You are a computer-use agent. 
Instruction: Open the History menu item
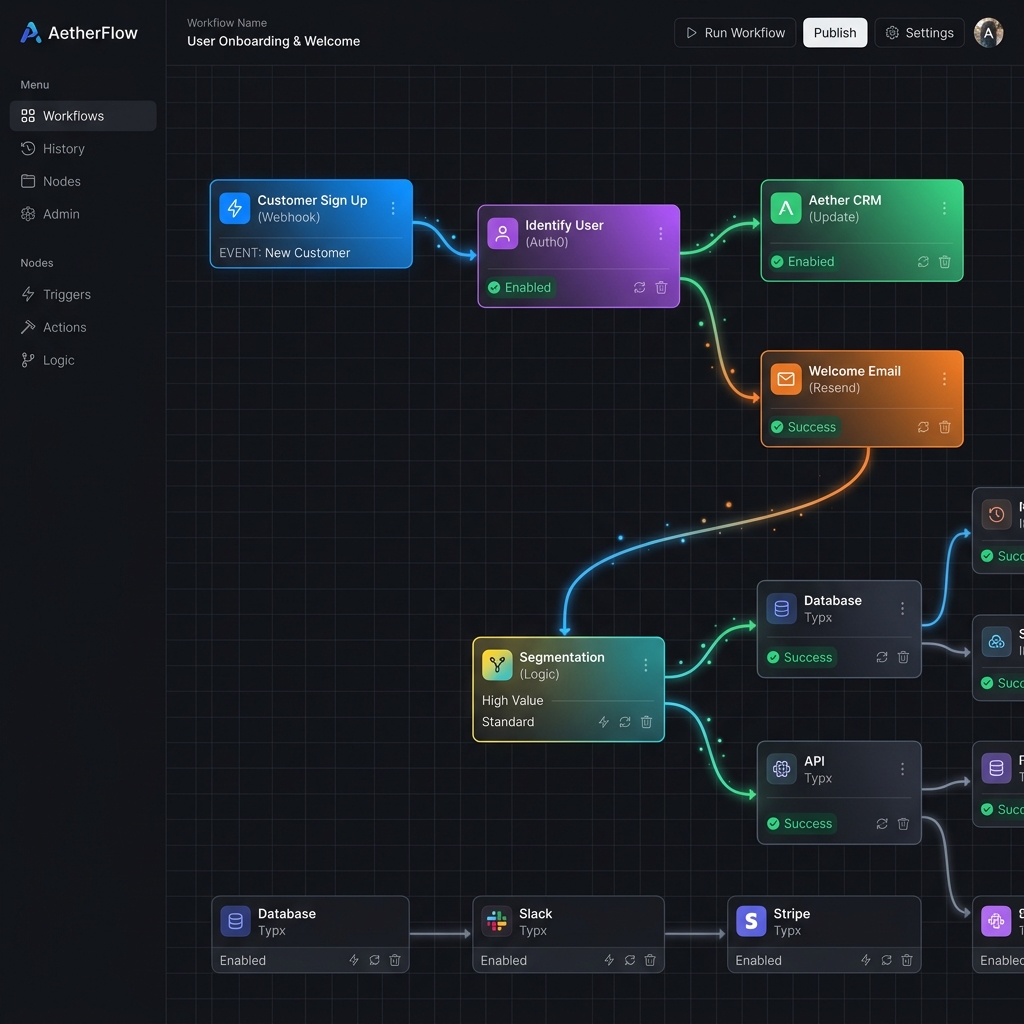53,148
